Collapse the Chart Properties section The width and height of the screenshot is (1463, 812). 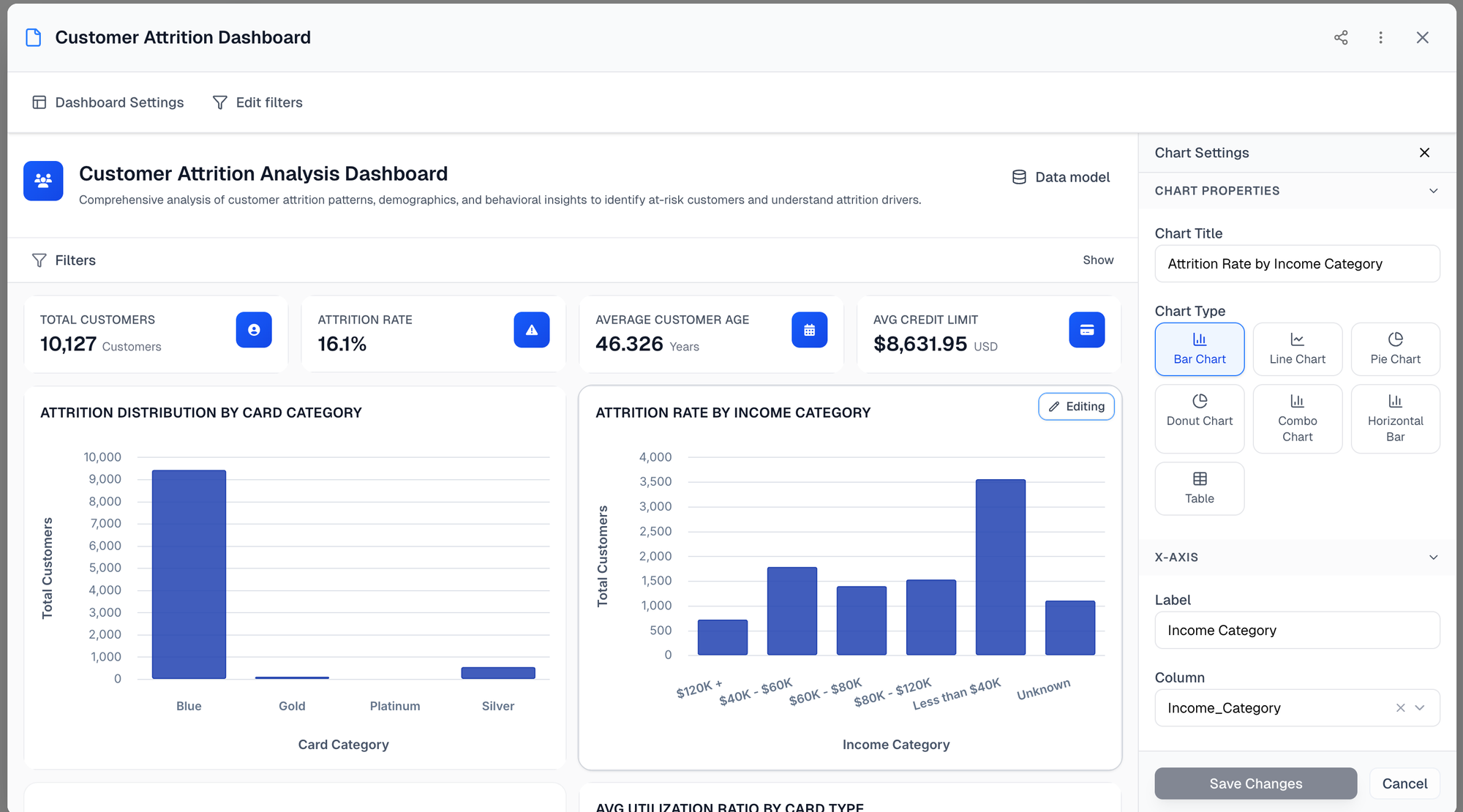[x=1433, y=191]
